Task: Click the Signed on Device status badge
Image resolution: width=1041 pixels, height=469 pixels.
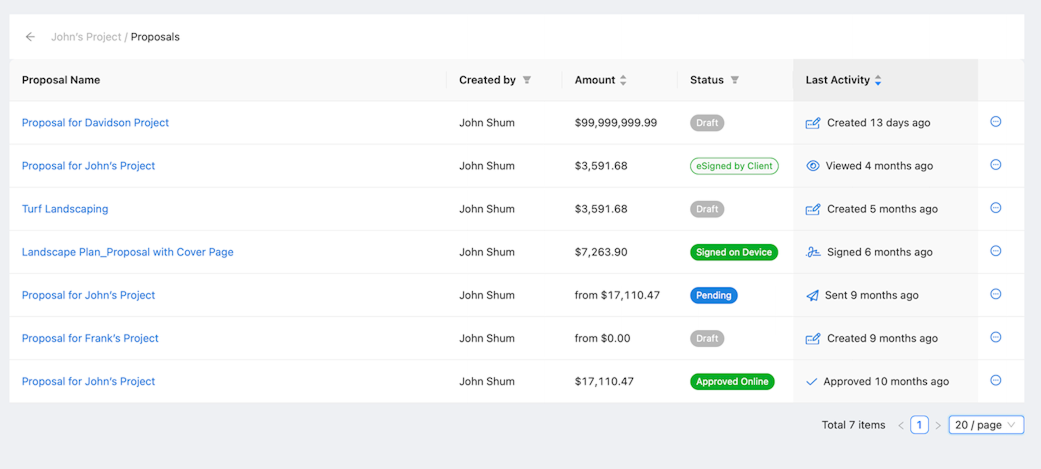Action: pyautogui.click(x=734, y=252)
